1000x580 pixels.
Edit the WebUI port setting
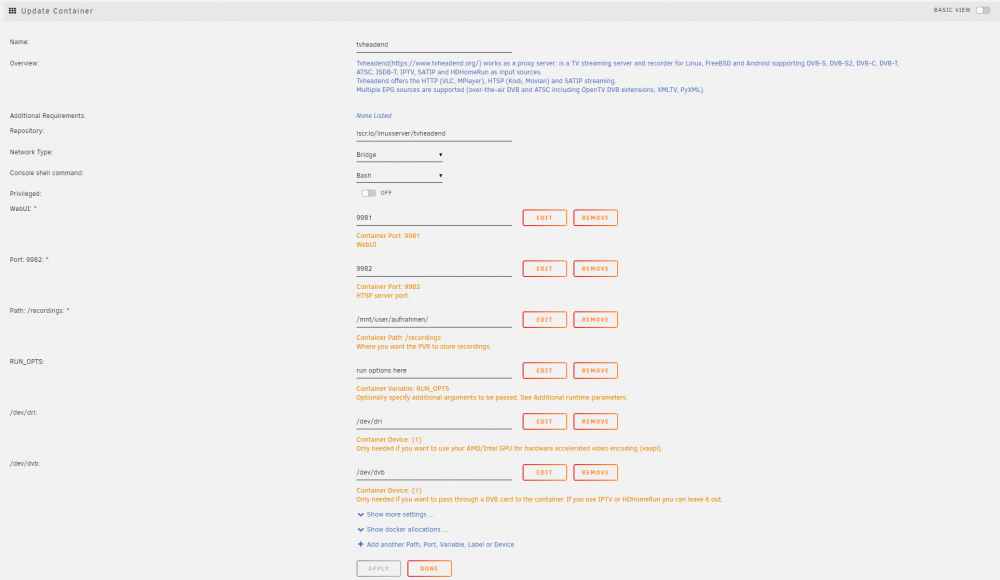545,218
